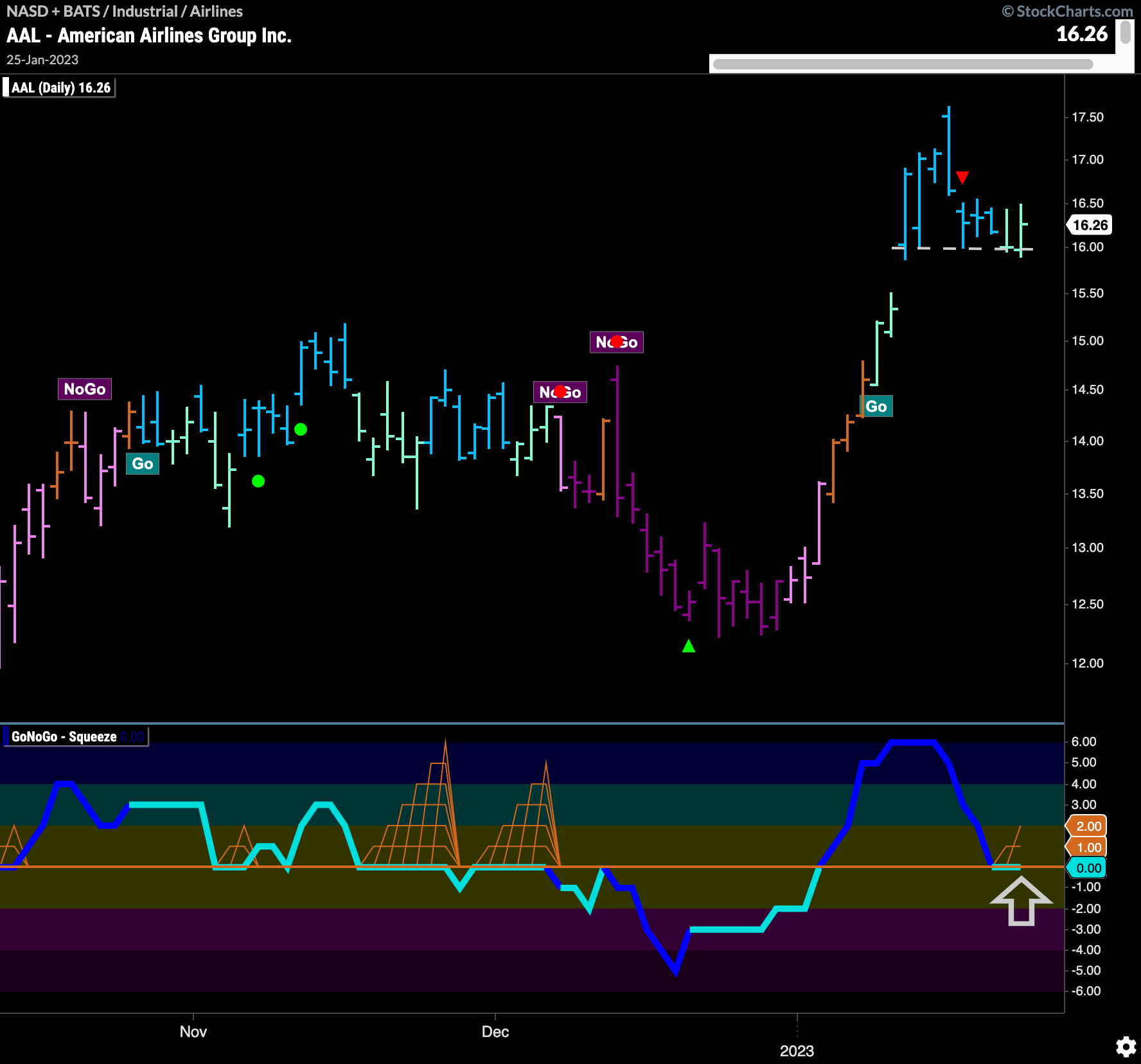The height and width of the screenshot is (1064, 1141).
Task: Click the NASD + BATS / Industrial / Airlines breadcrumb
Action: (125, 12)
